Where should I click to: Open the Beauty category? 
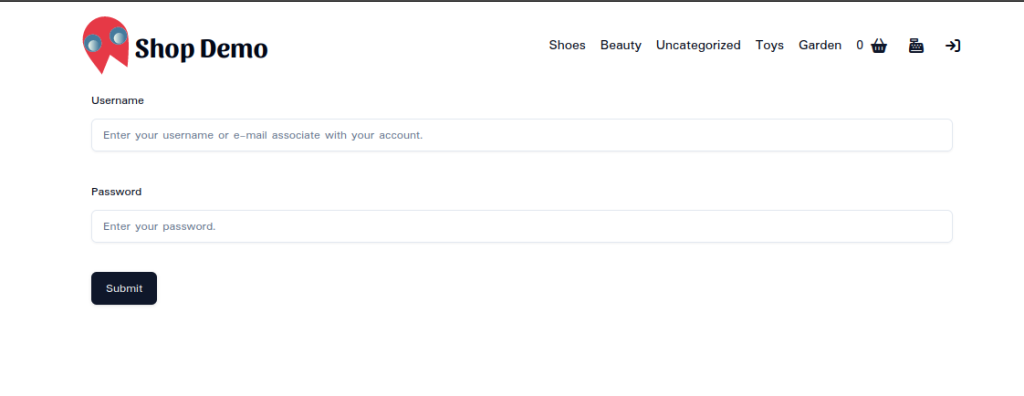click(x=620, y=45)
